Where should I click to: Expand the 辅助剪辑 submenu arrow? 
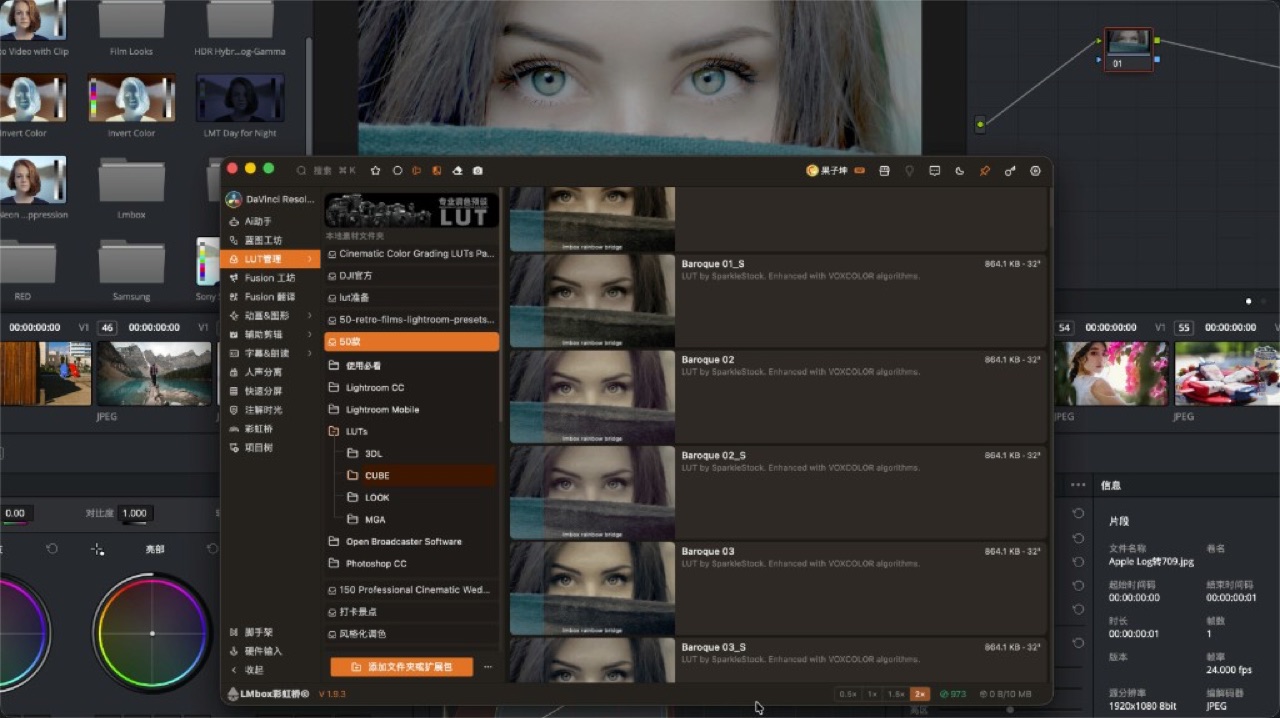pyautogui.click(x=309, y=335)
